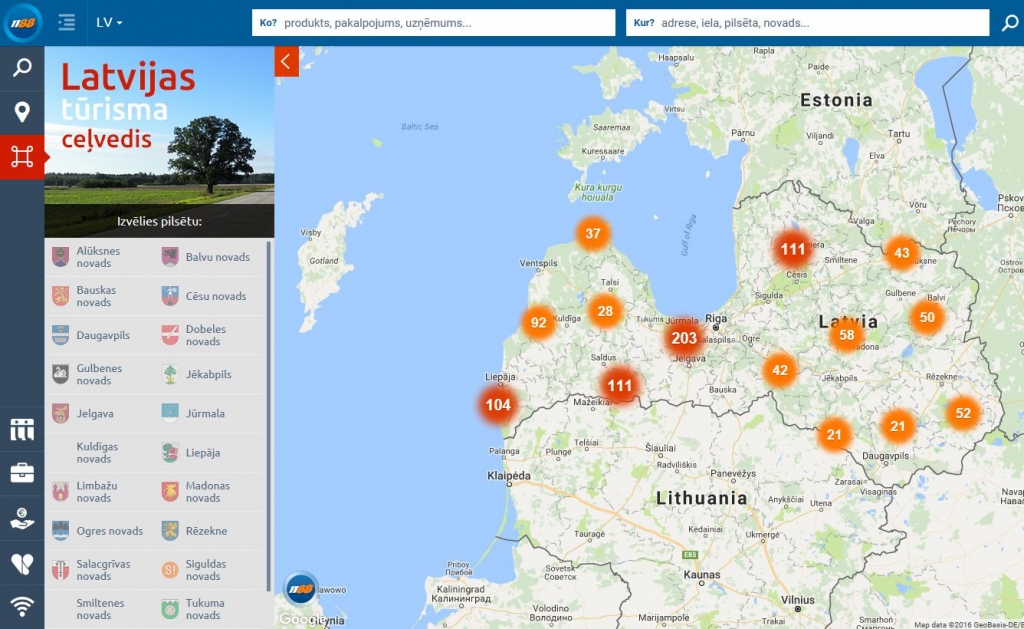Collapse the side panel with the orange arrow

pyautogui.click(x=286, y=62)
